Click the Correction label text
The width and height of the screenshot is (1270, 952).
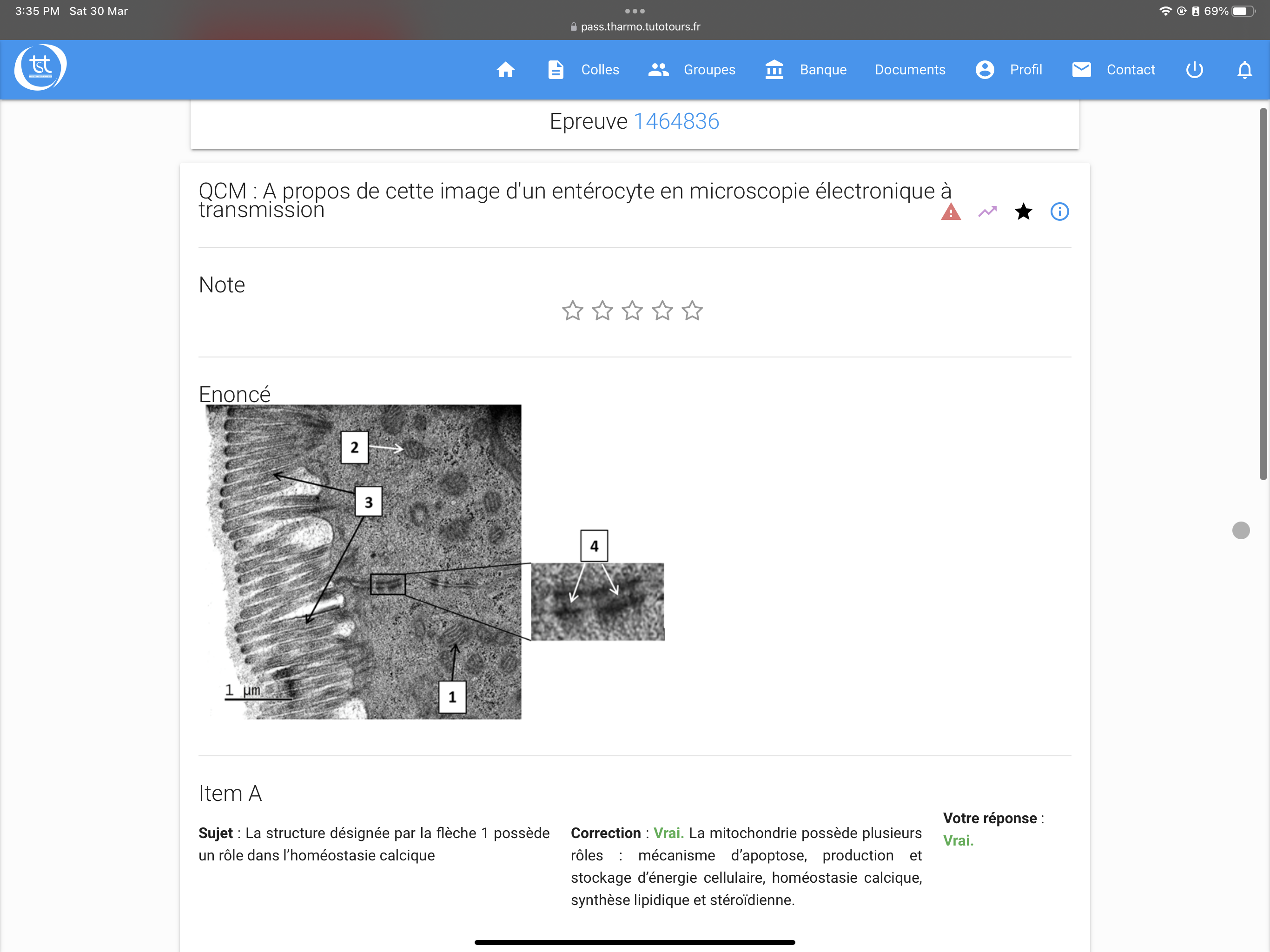click(605, 833)
